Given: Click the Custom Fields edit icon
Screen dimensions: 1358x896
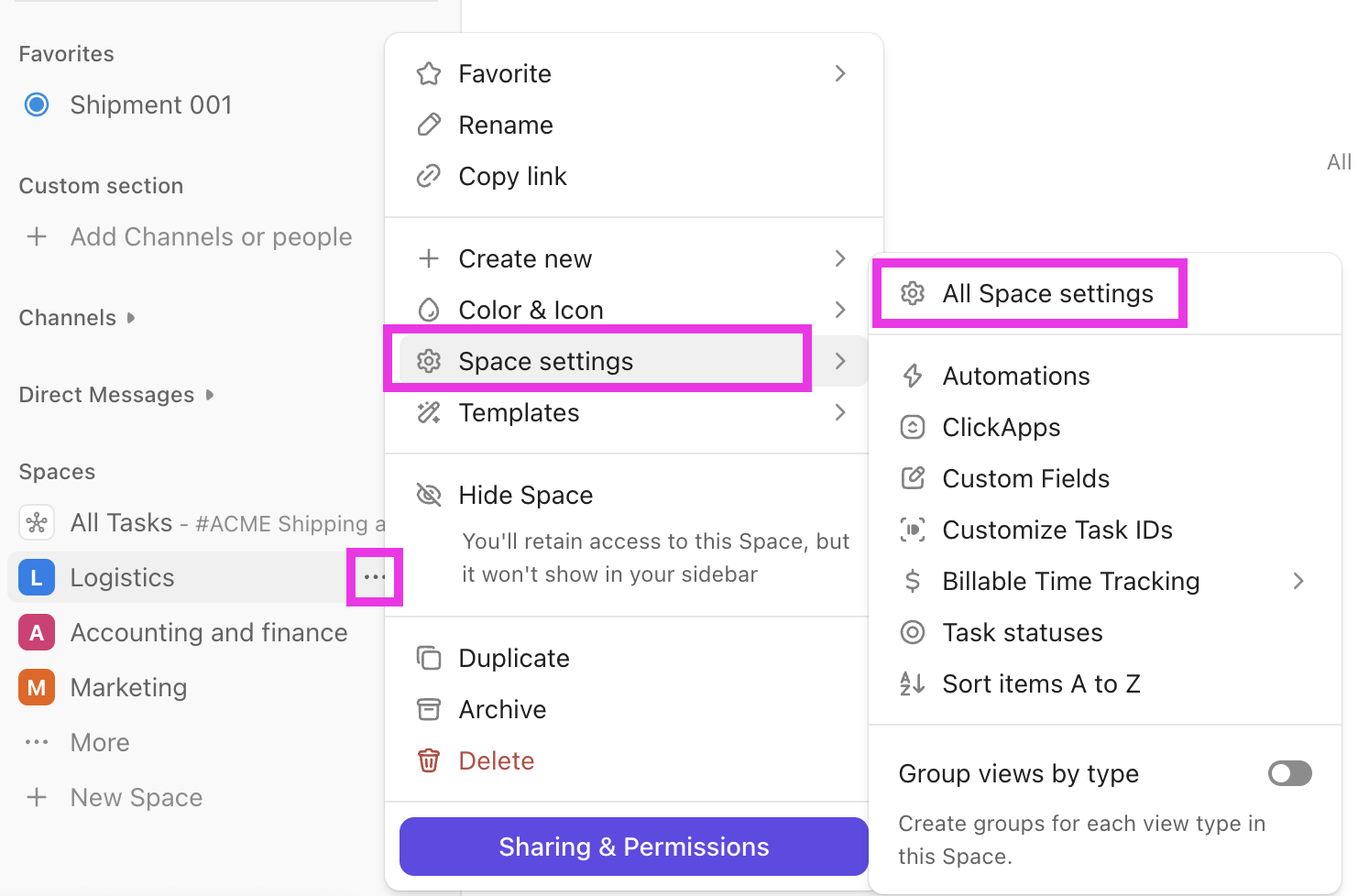Looking at the screenshot, I should click(913, 478).
